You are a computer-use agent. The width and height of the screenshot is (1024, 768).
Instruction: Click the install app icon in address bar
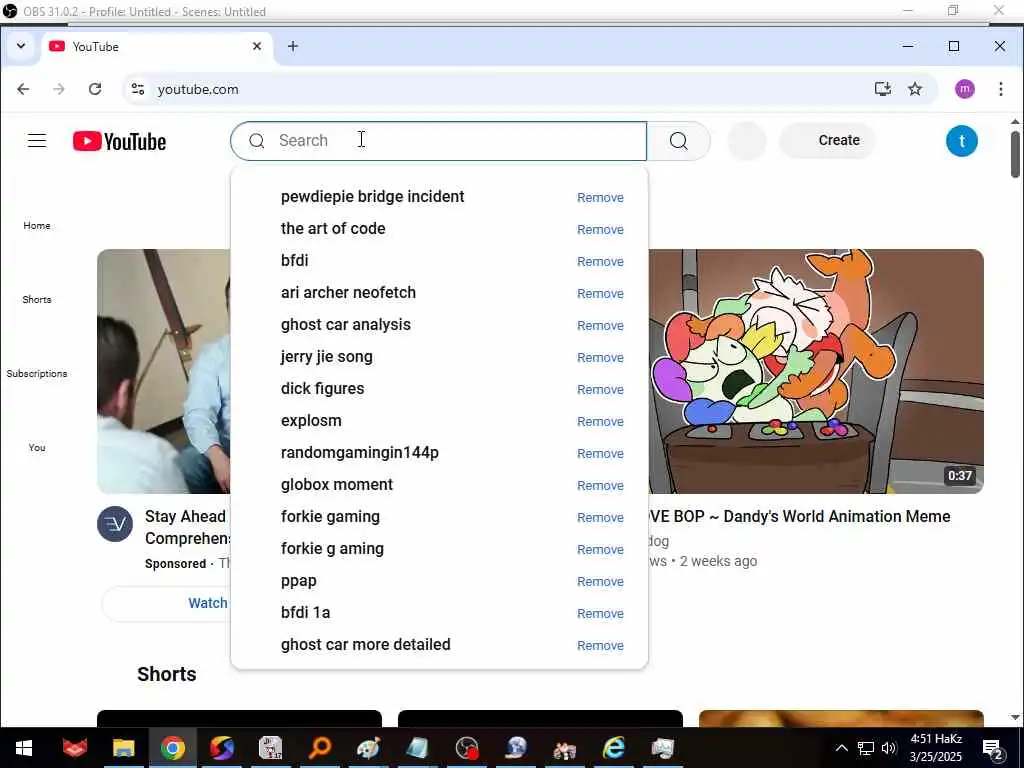pos(882,89)
